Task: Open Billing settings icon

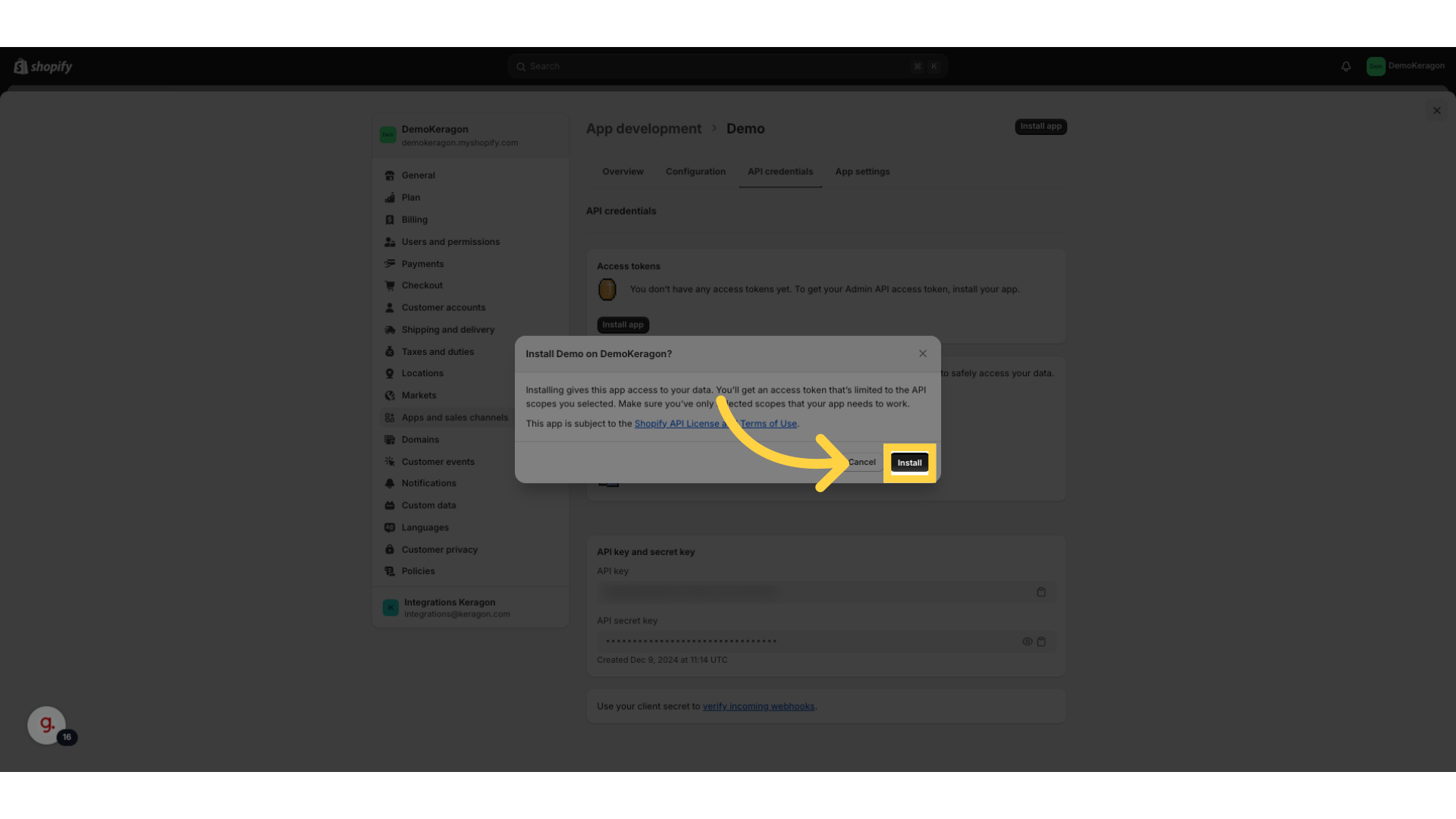Action: (390, 220)
